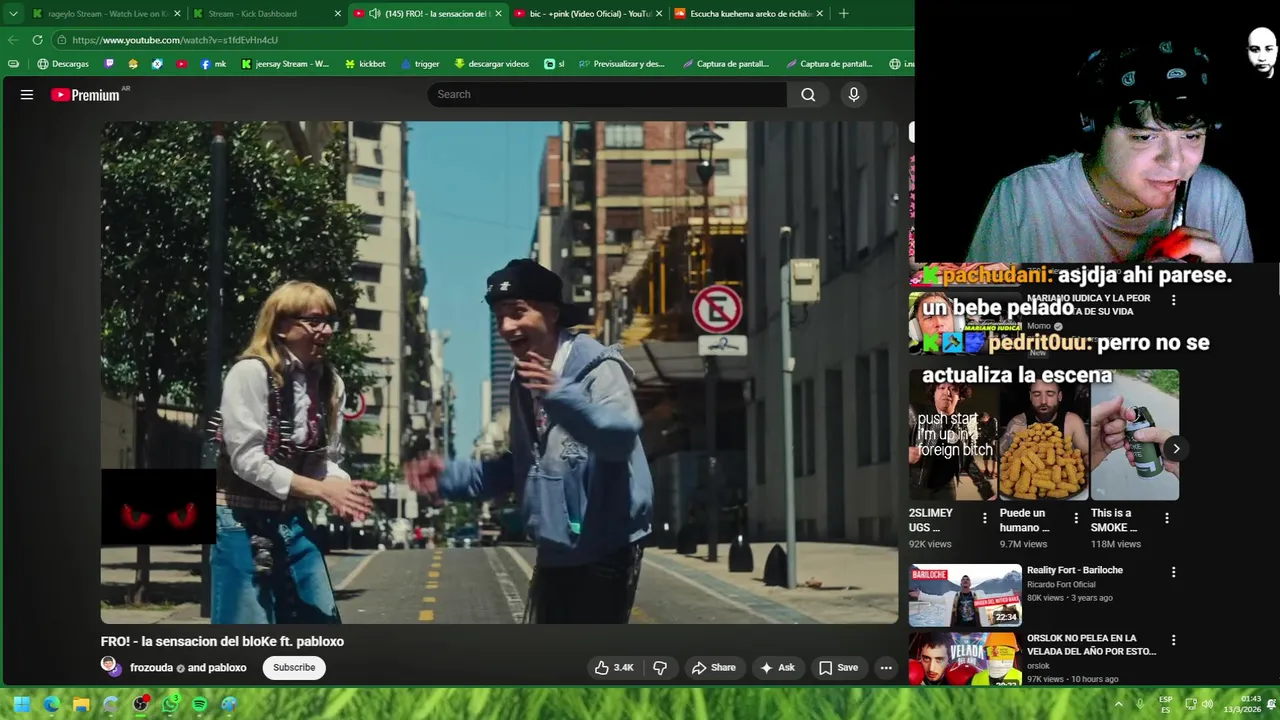Open trigger bookmark
The width and height of the screenshot is (1280, 720).
[420, 64]
